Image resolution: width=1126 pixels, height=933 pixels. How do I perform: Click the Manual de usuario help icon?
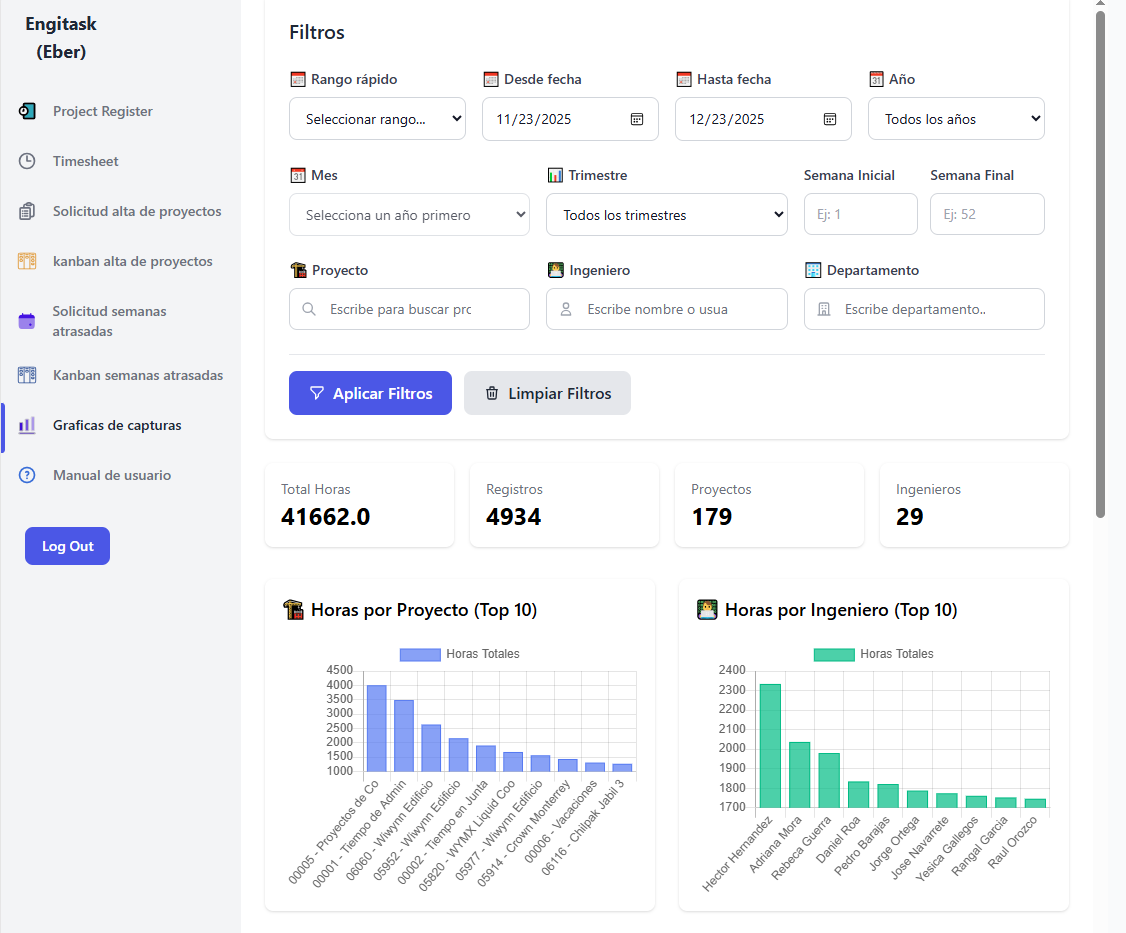tap(27, 475)
